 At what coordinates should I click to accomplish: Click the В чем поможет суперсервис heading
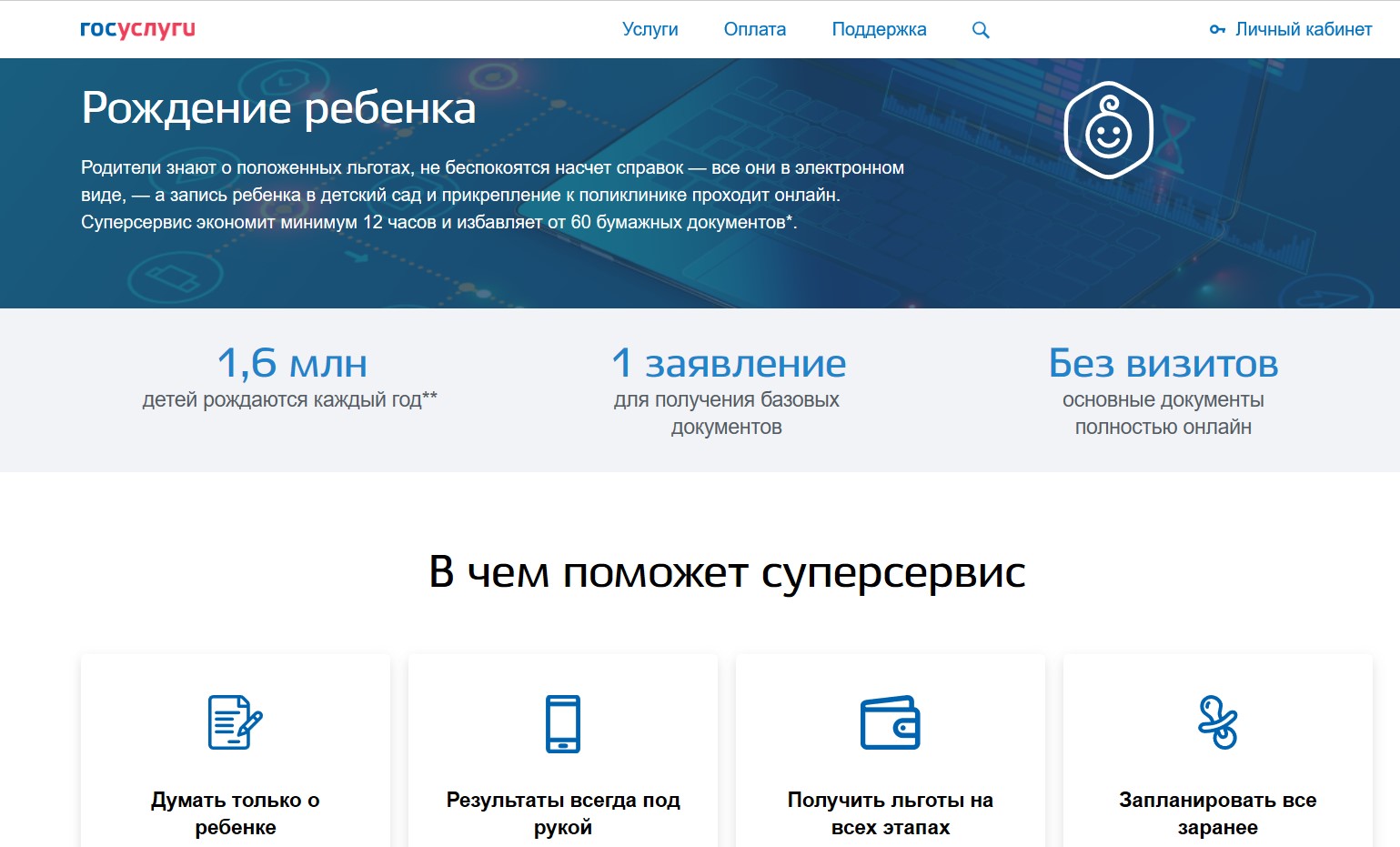click(x=727, y=572)
